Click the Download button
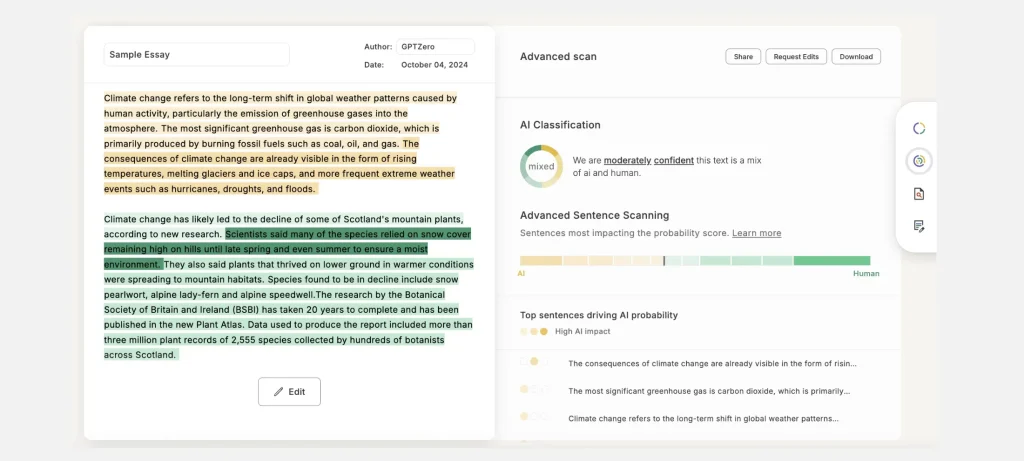The image size is (1024, 461). [856, 57]
